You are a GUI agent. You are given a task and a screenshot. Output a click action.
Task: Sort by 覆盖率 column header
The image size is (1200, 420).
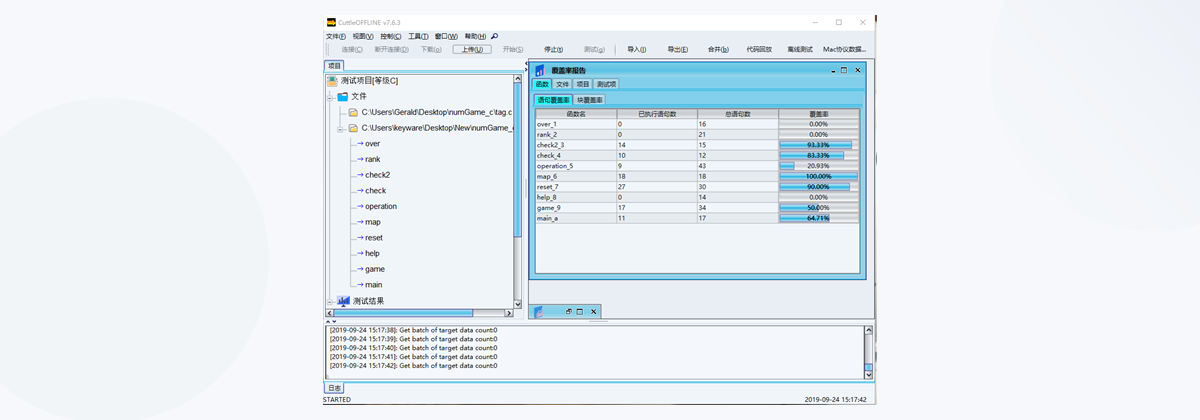point(818,114)
